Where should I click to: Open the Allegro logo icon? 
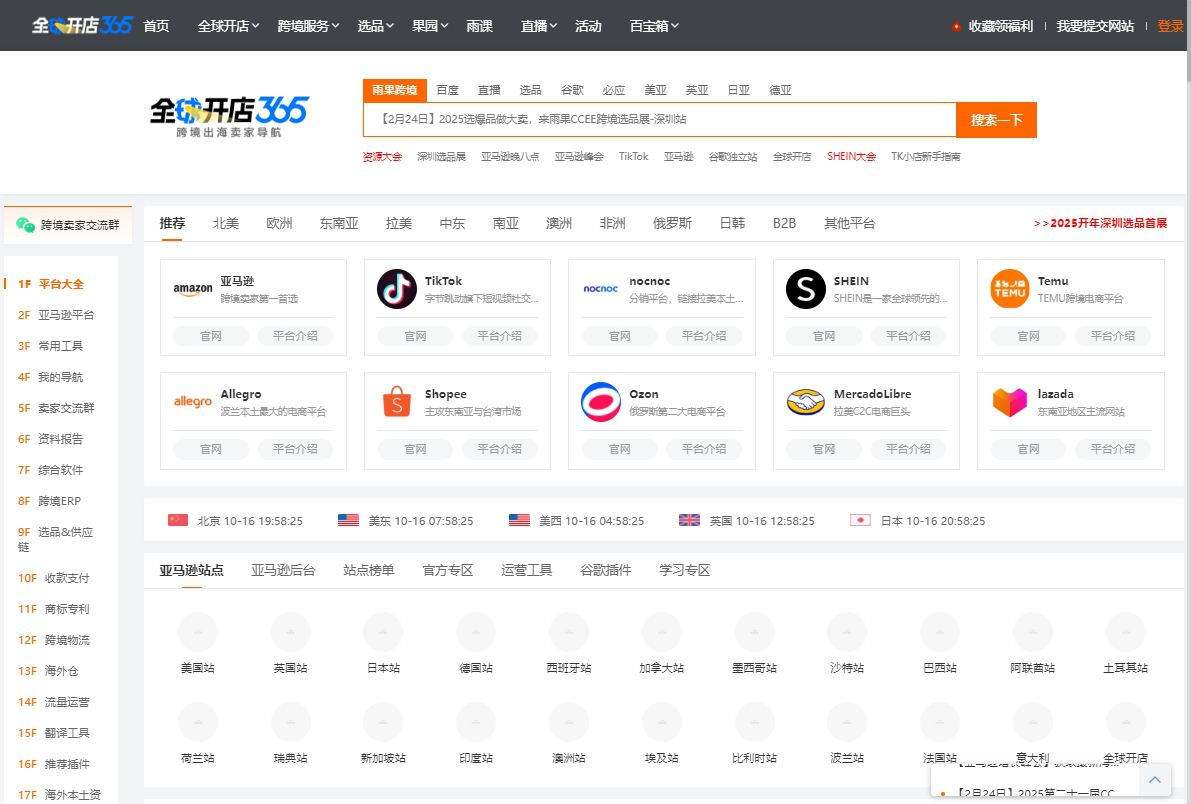(x=193, y=402)
